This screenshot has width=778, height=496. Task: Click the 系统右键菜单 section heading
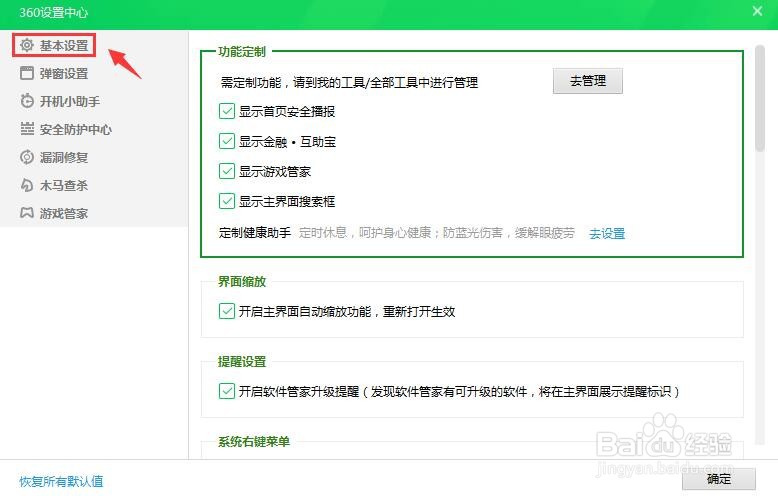[x=254, y=441]
